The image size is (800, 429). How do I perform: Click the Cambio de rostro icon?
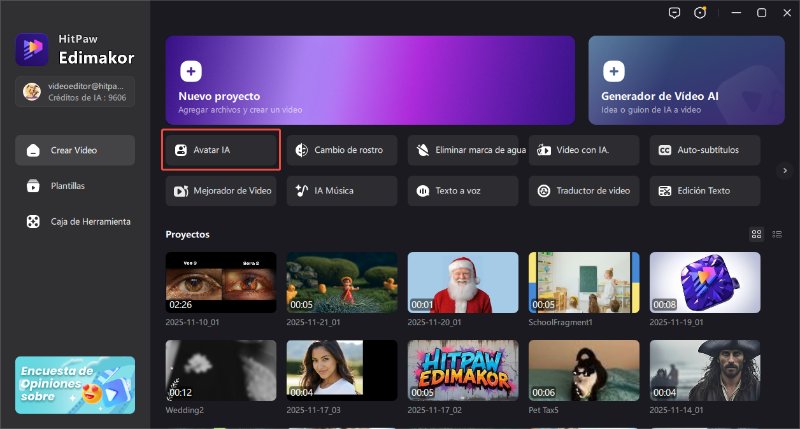pyautogui.click(x=302, y=150)
